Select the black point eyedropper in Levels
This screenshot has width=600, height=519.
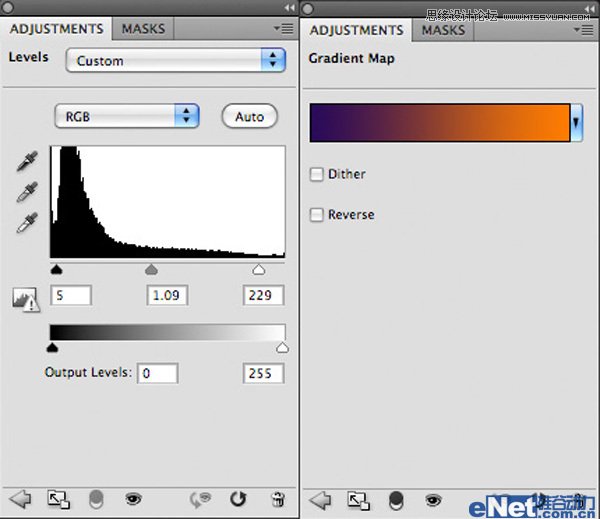point(27,161)
